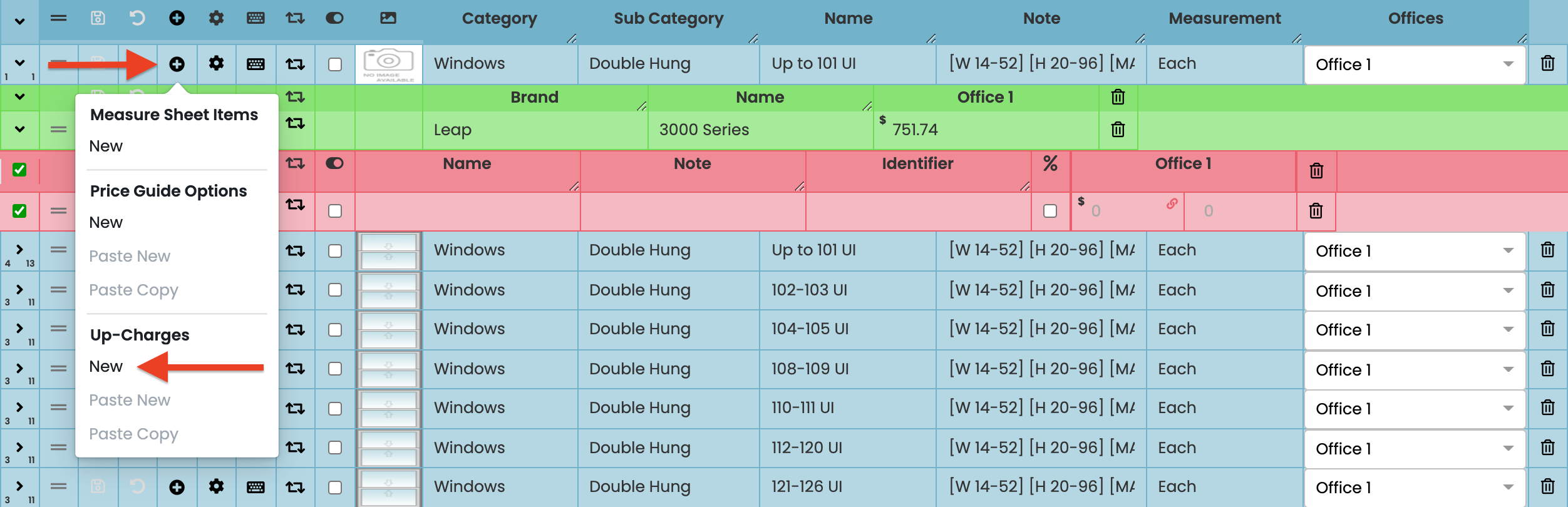Select New under Up-Charges
The image size is (1568, 507).
pyautogui.click(x=106, y=366)
